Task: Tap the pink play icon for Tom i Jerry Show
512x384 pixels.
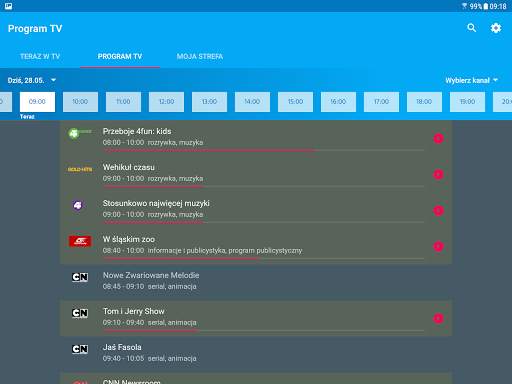Action: click(438, 318)
